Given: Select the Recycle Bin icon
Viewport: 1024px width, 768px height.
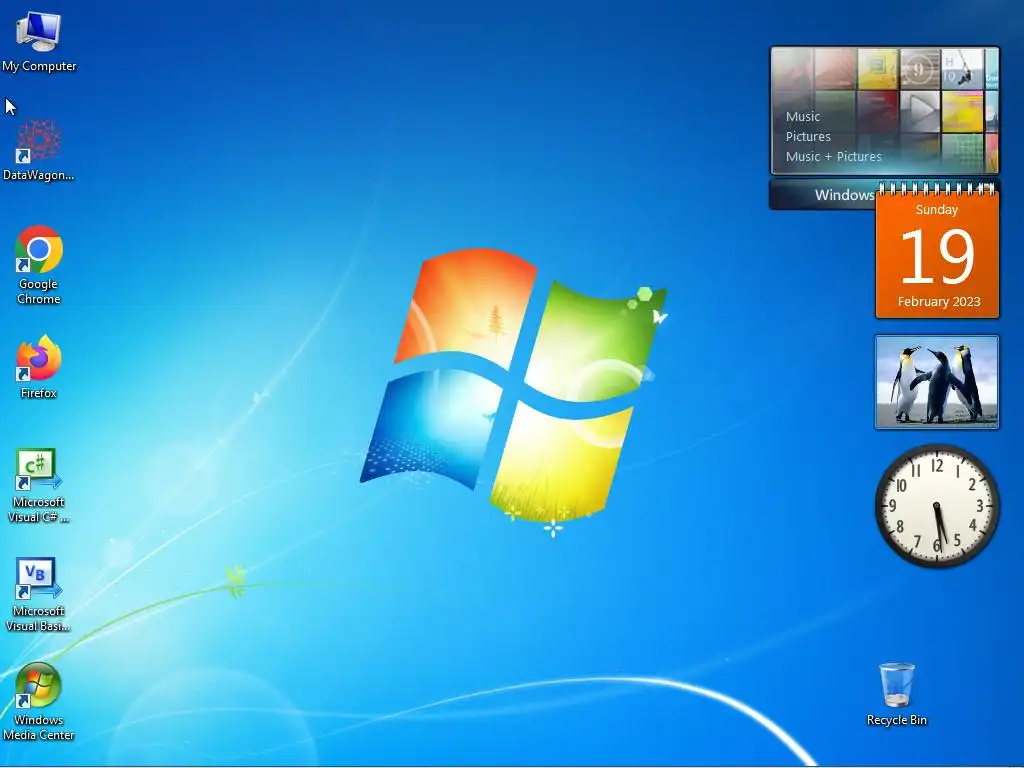Looking at the screenshot, I should [897, 694].
